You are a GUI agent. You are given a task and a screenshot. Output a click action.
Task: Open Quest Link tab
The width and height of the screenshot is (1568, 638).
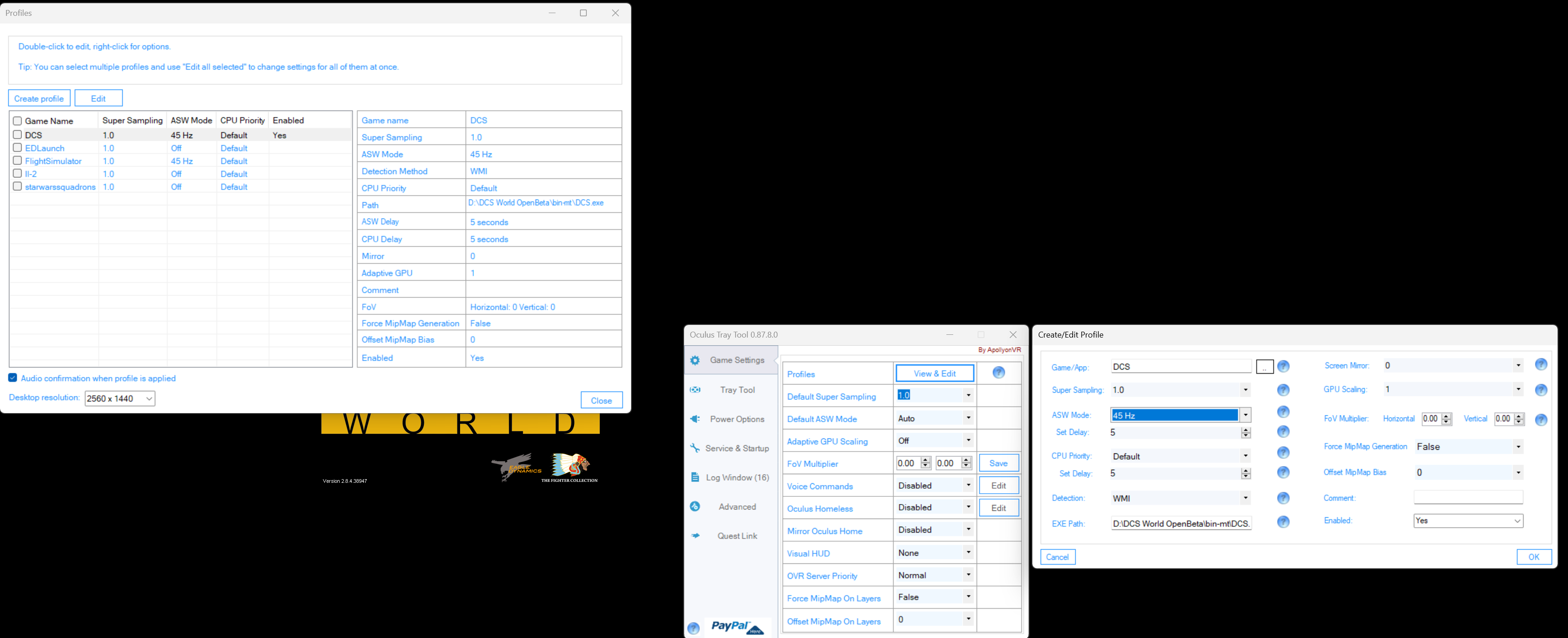(731, 536)
